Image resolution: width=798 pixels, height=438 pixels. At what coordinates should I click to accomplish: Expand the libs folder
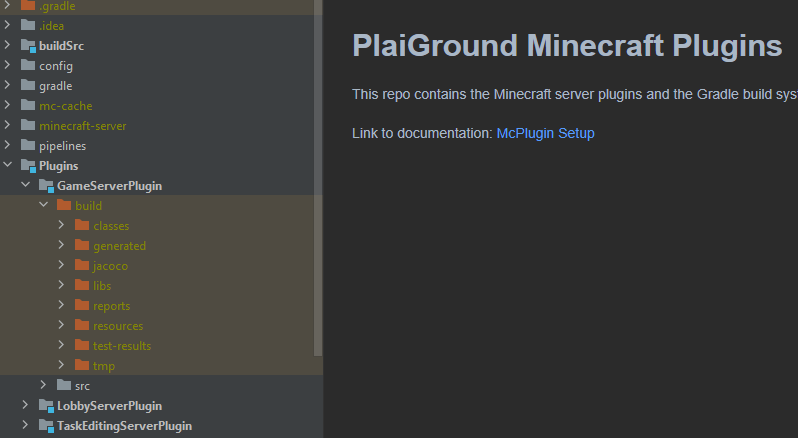click(x=61, y=284)
